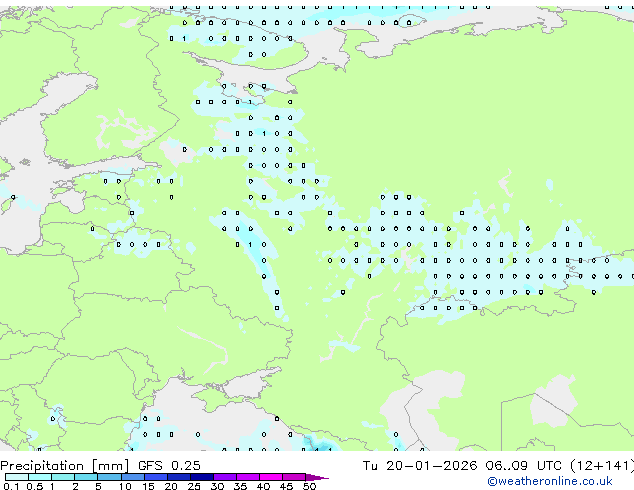Viewport: 634px width, 490px height.
Task: Choose the 20–25 mm legend color swatch
Action: (179, 477)
